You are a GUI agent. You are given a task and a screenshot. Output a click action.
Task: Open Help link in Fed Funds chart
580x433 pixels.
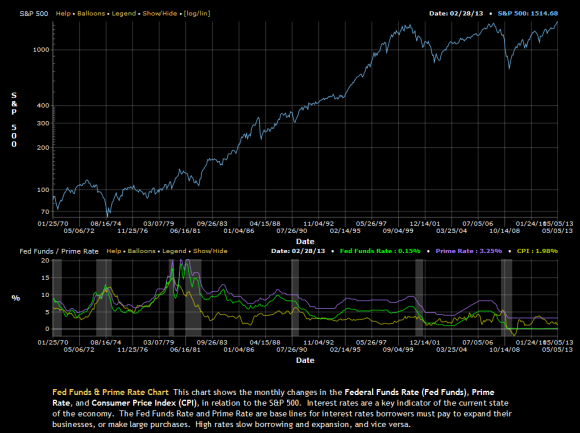[114, 251]
